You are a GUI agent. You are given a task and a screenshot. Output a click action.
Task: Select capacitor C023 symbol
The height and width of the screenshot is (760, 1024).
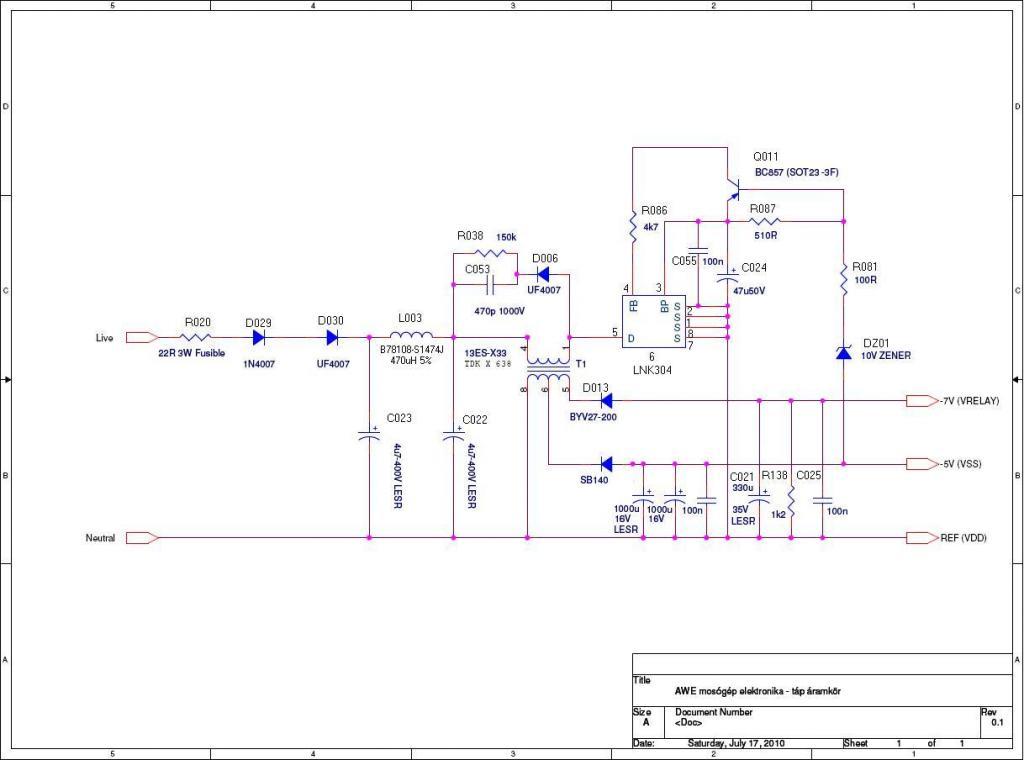pyautogui.click(x=369, y=435)
